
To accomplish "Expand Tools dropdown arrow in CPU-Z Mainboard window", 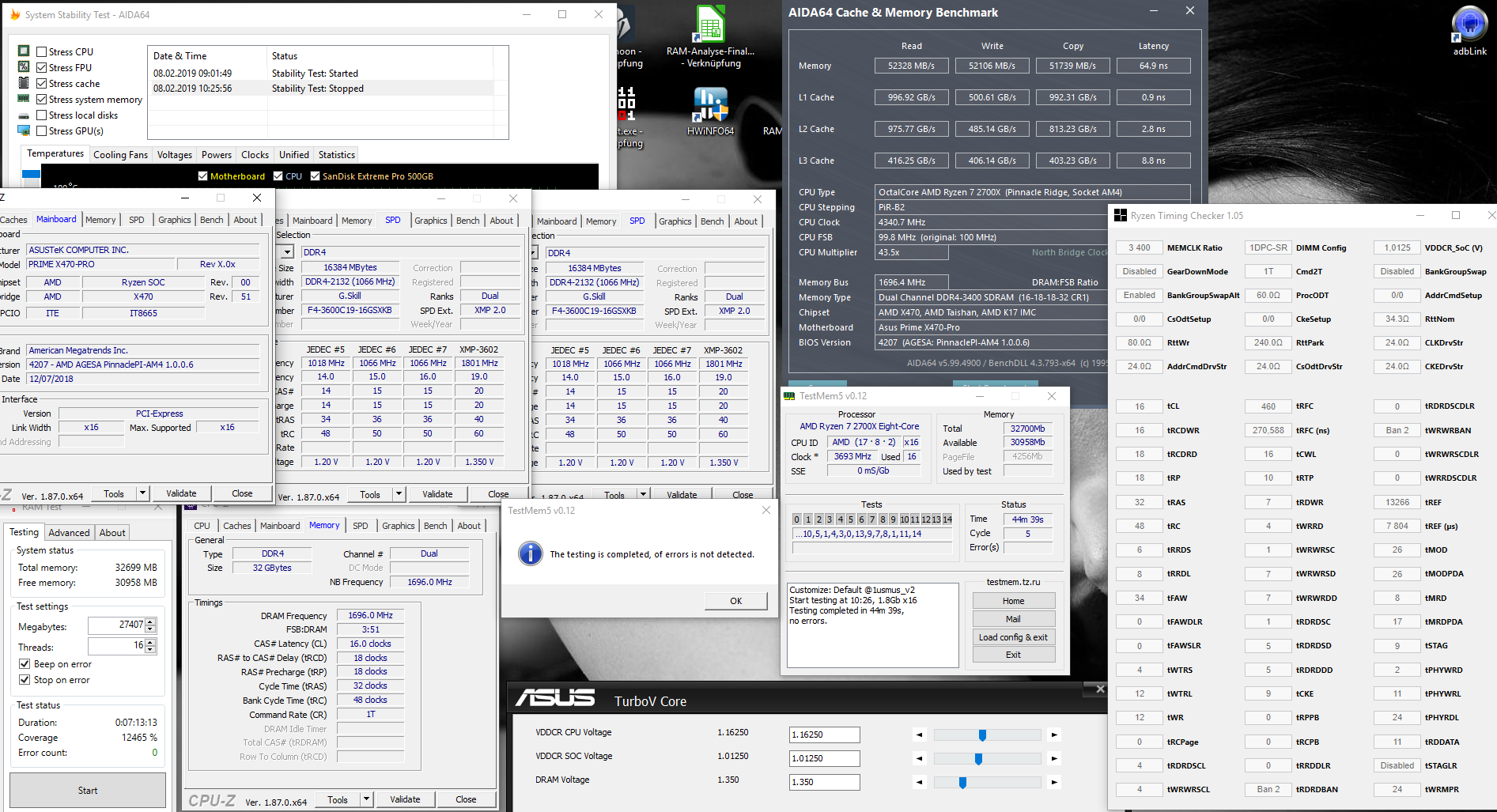I will 142,493.
